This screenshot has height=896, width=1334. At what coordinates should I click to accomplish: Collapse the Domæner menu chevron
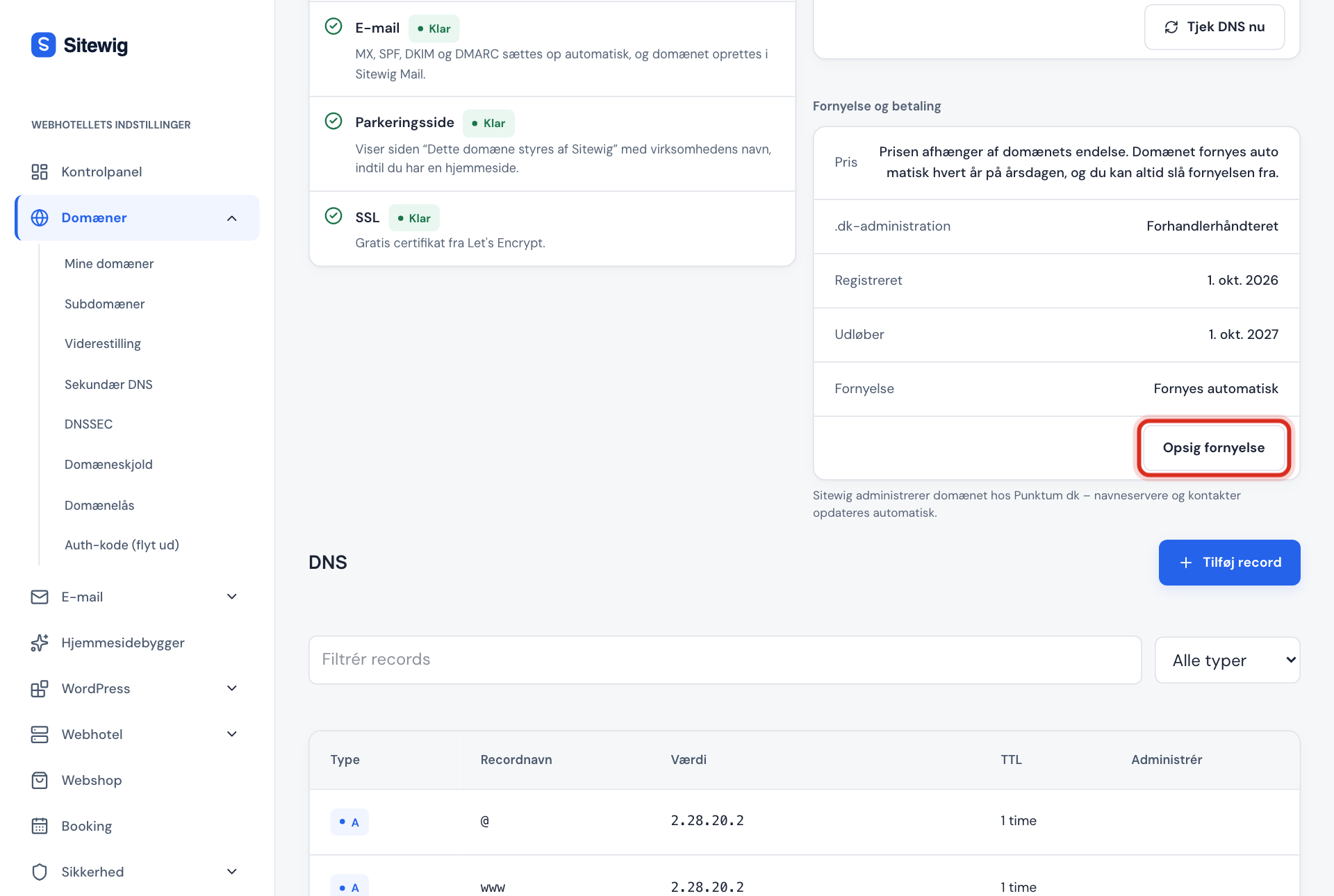tap(232, 218)
